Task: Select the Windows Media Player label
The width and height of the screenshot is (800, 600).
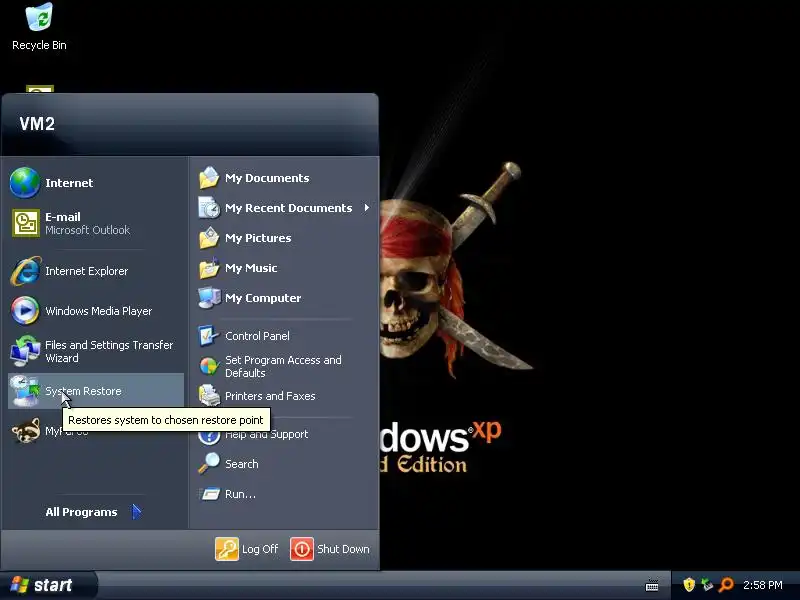Action: (98, 311)
